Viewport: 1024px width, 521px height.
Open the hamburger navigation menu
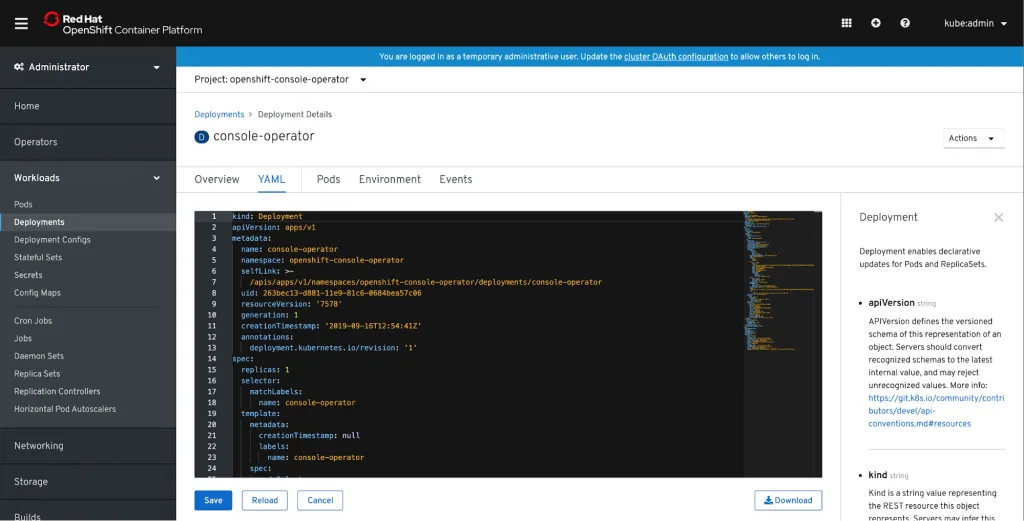(22, 24)
